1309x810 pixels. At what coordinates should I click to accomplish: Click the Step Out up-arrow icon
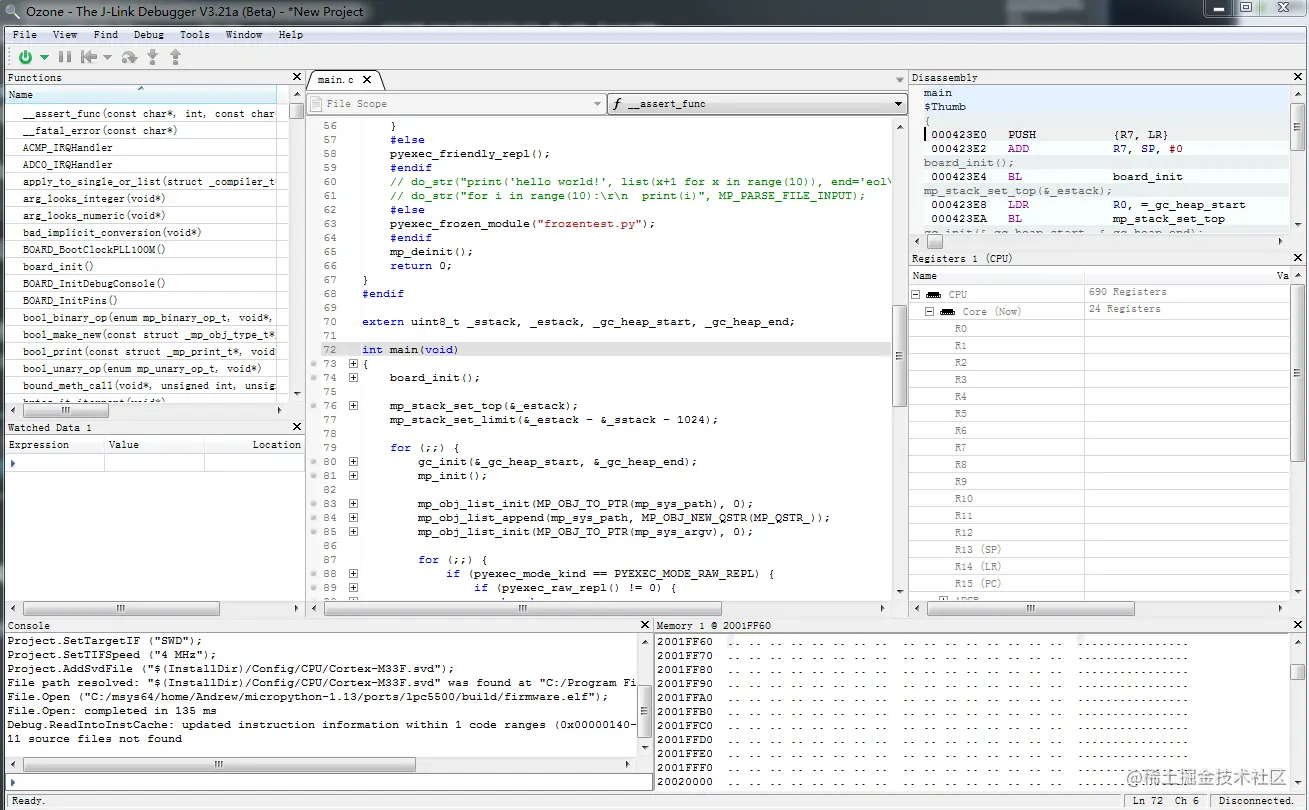(175, 58)
